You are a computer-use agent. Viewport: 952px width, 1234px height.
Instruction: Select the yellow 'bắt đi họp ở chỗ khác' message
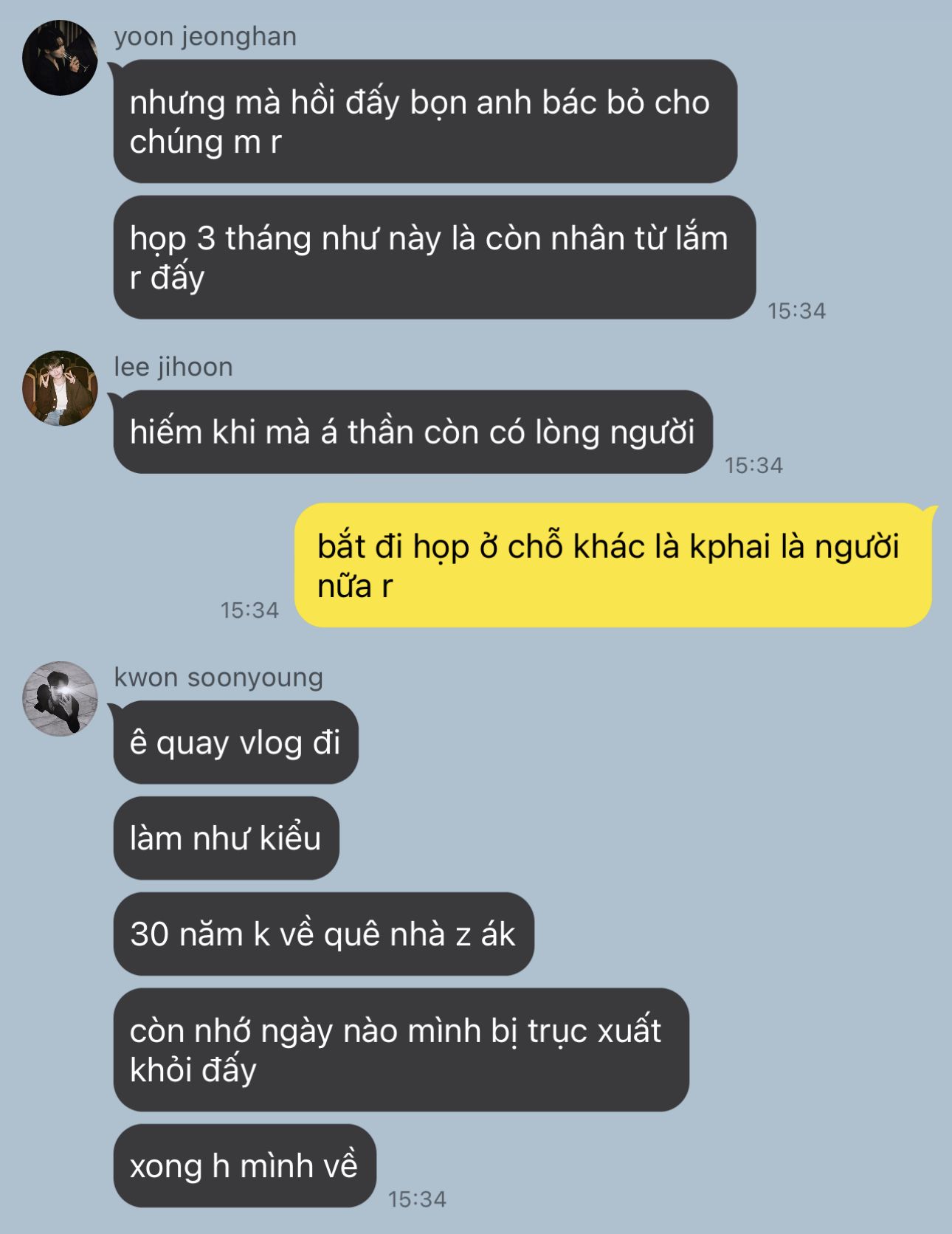click(613, 565)
